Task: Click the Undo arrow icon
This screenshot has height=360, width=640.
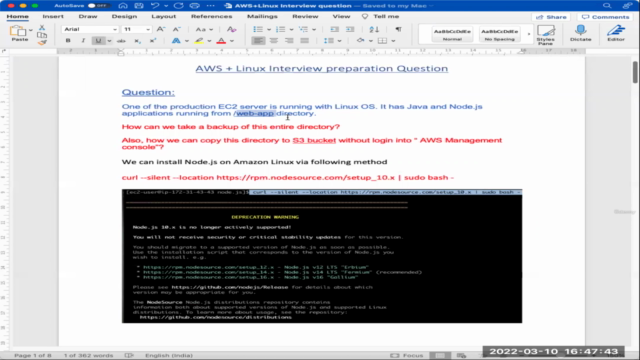Action: (155, 6)
